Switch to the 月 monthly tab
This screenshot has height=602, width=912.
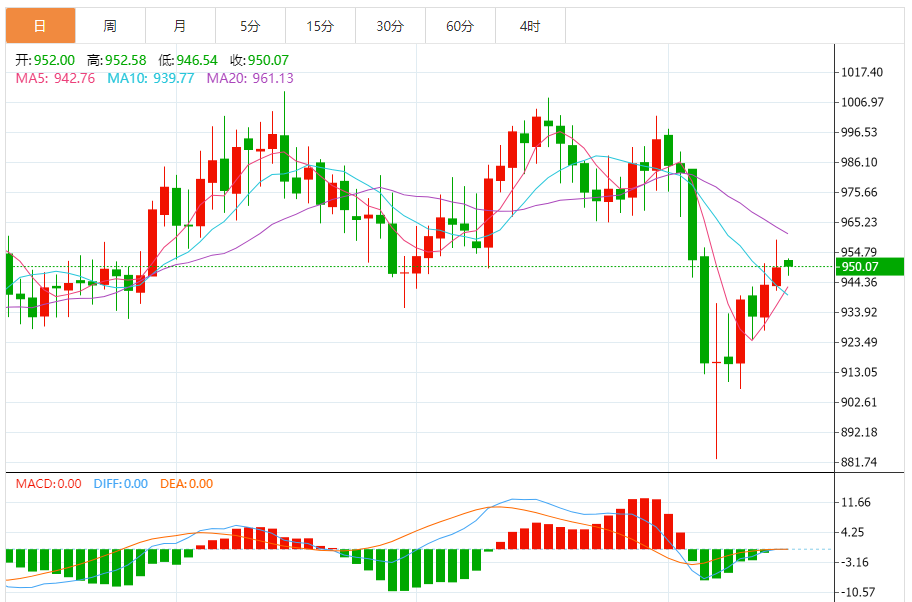tap(180, 26)
